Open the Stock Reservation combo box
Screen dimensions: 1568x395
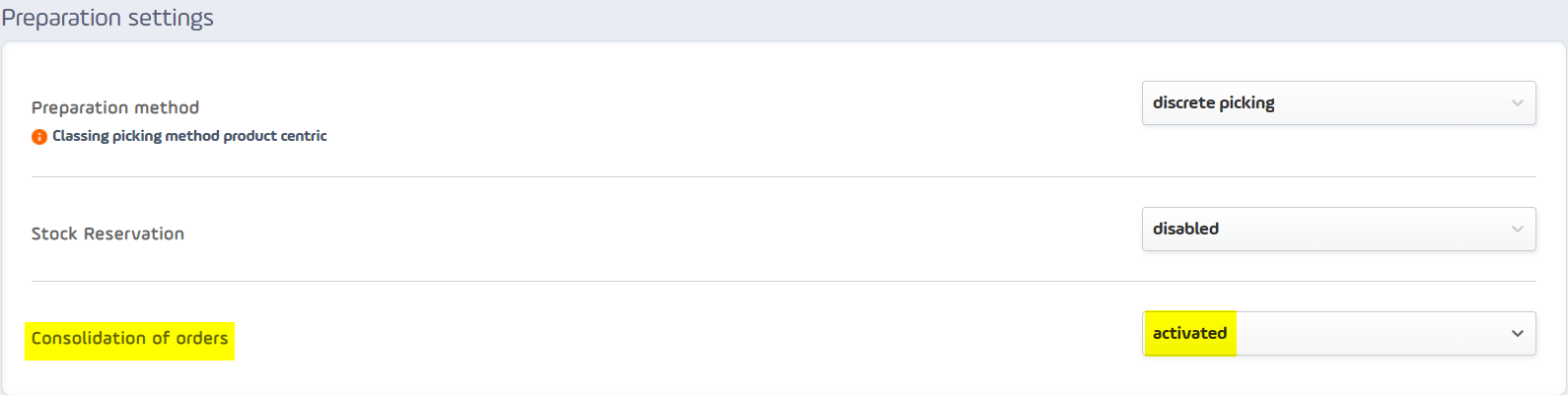coord(1338,230)
